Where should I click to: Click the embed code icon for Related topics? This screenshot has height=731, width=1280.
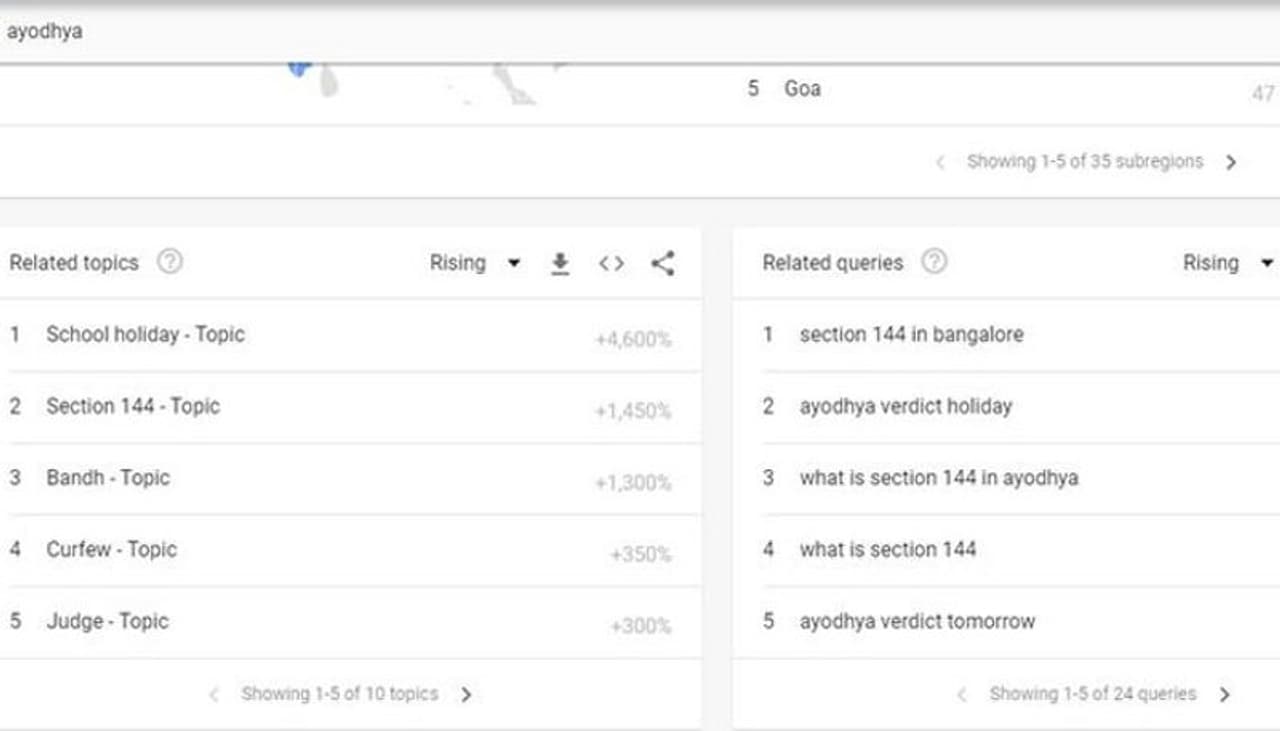coord(611,263)
